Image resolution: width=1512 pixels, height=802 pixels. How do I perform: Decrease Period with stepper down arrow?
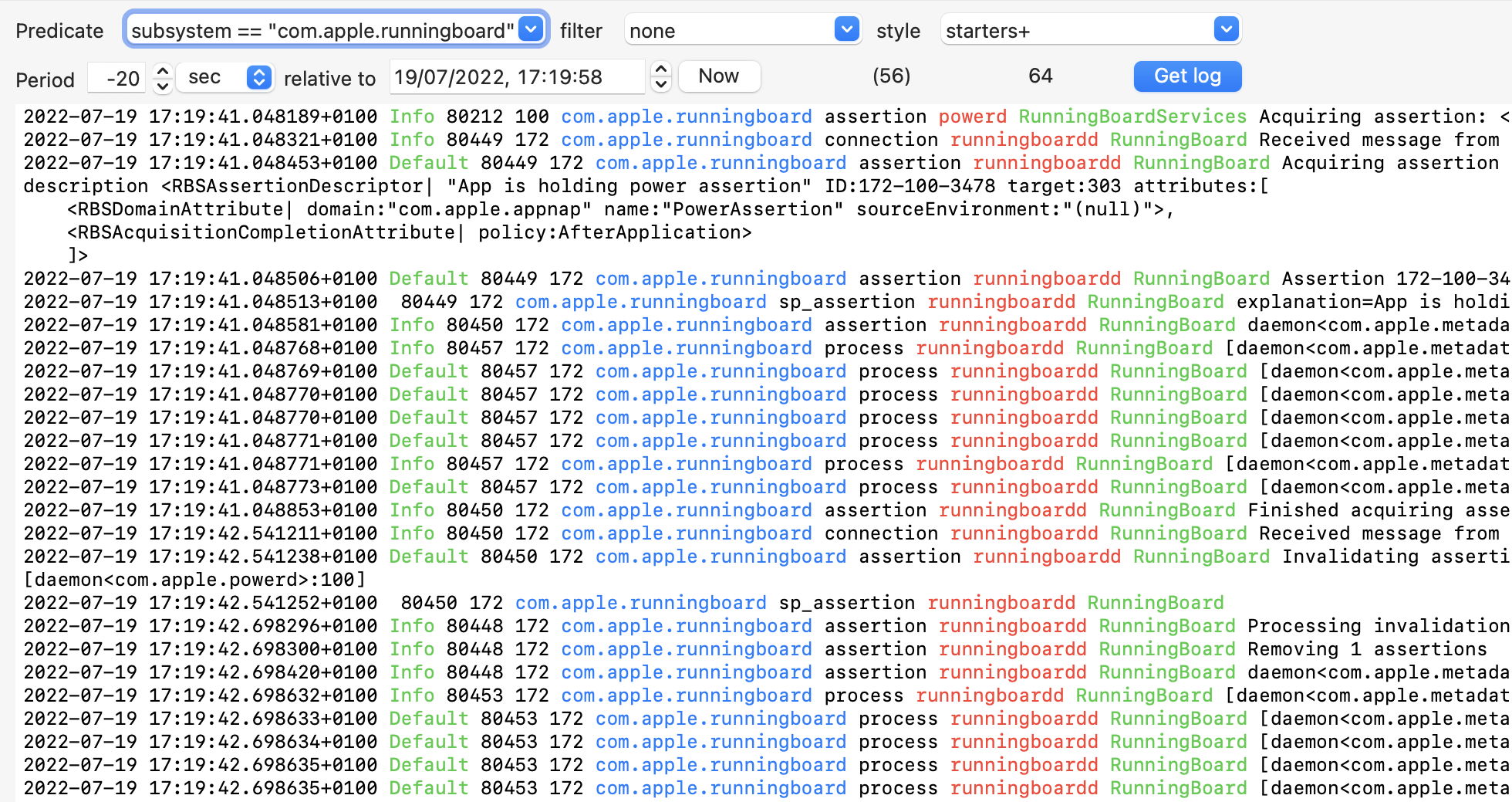[x=162, y=86]
